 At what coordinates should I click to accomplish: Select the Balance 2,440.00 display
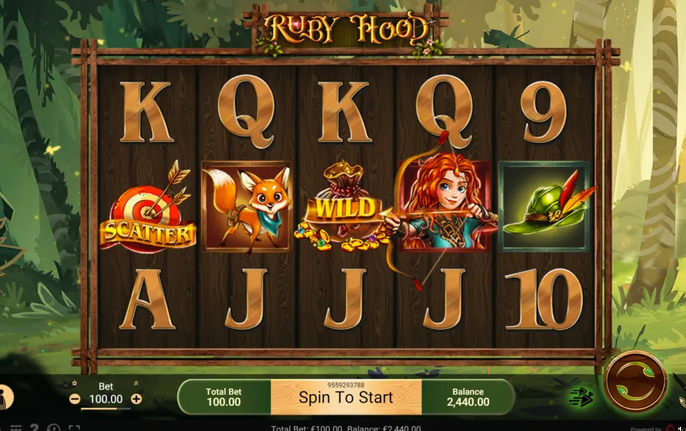click(468, 397)
